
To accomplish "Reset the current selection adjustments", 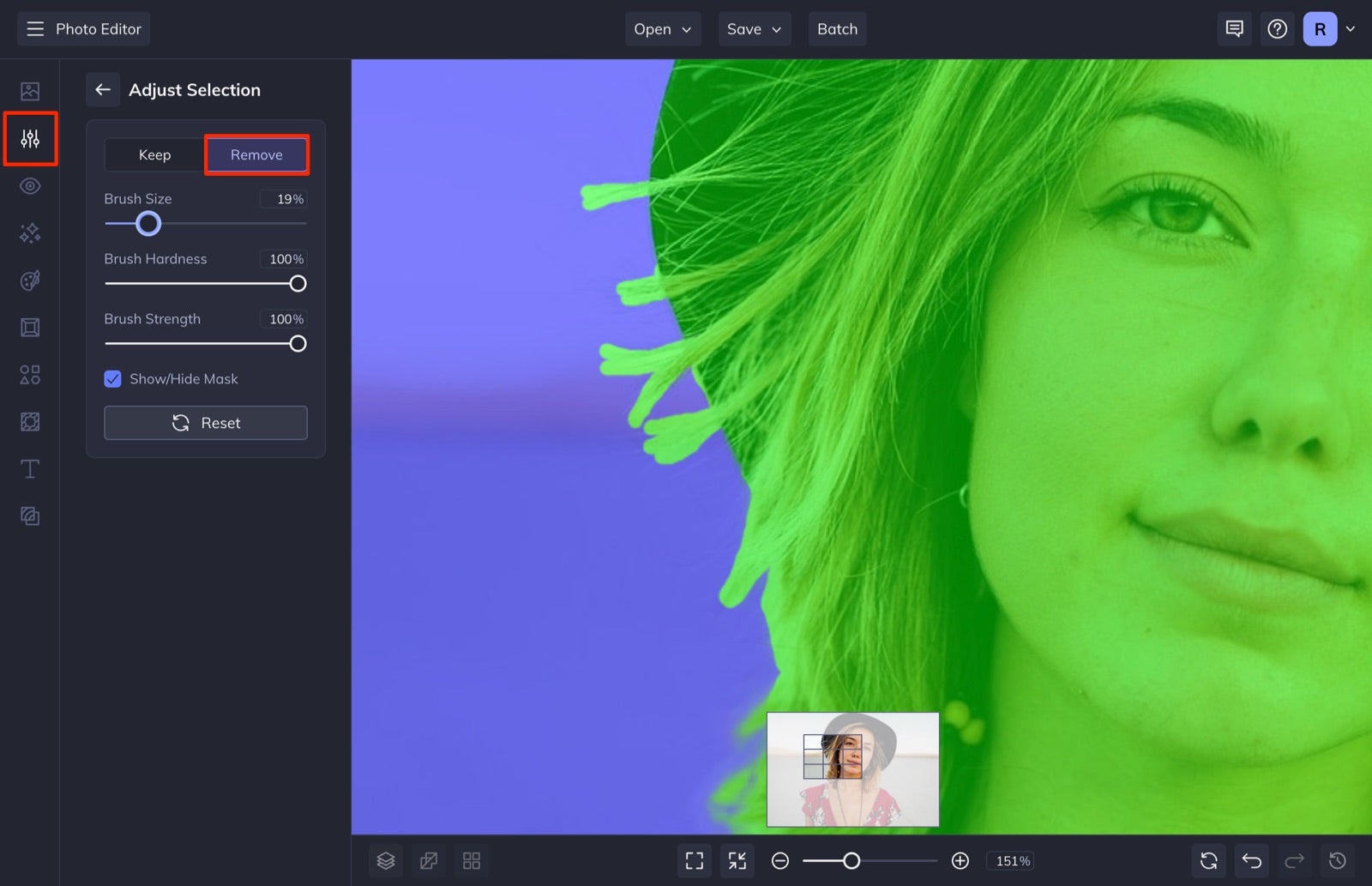I will coord(205,422).
